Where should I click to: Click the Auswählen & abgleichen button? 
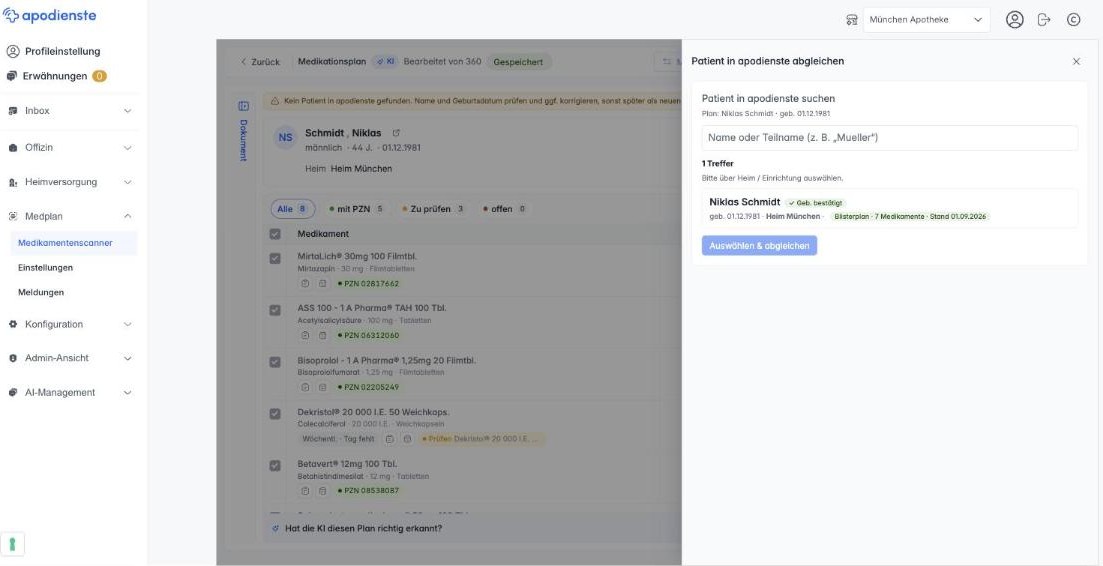(759, 246)
